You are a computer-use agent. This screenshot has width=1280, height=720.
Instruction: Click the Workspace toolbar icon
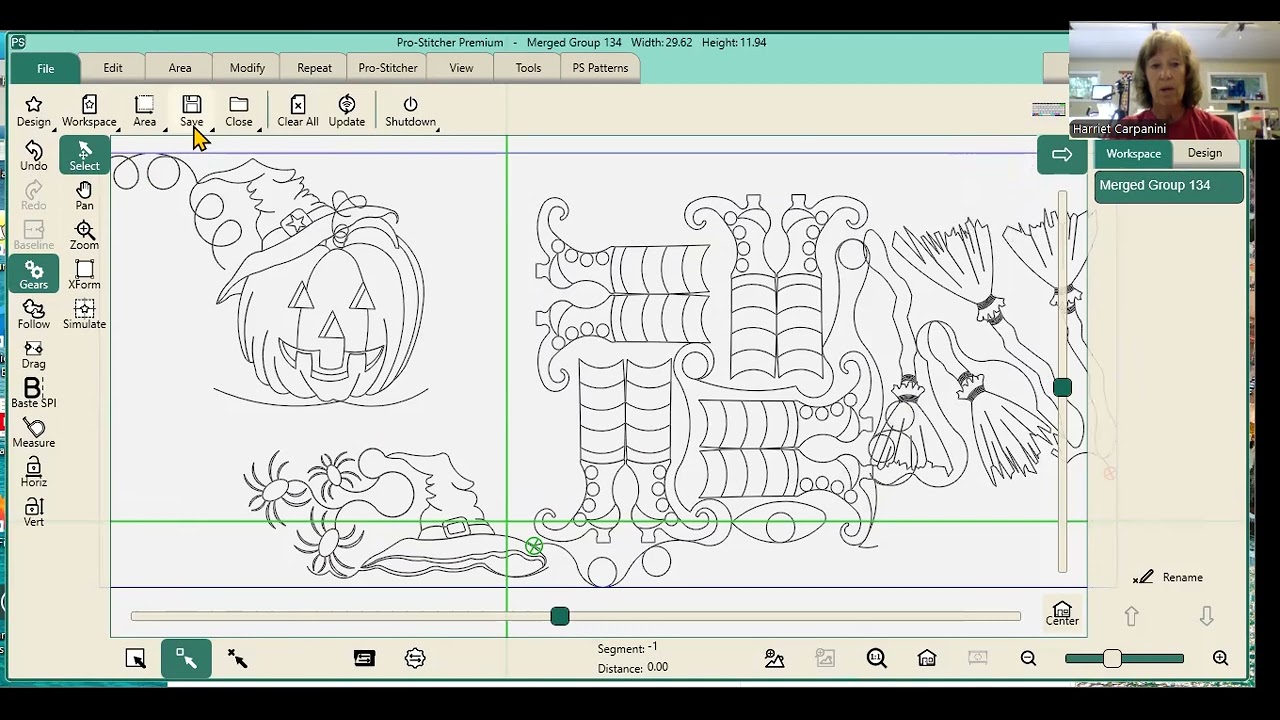click(89, 111)
